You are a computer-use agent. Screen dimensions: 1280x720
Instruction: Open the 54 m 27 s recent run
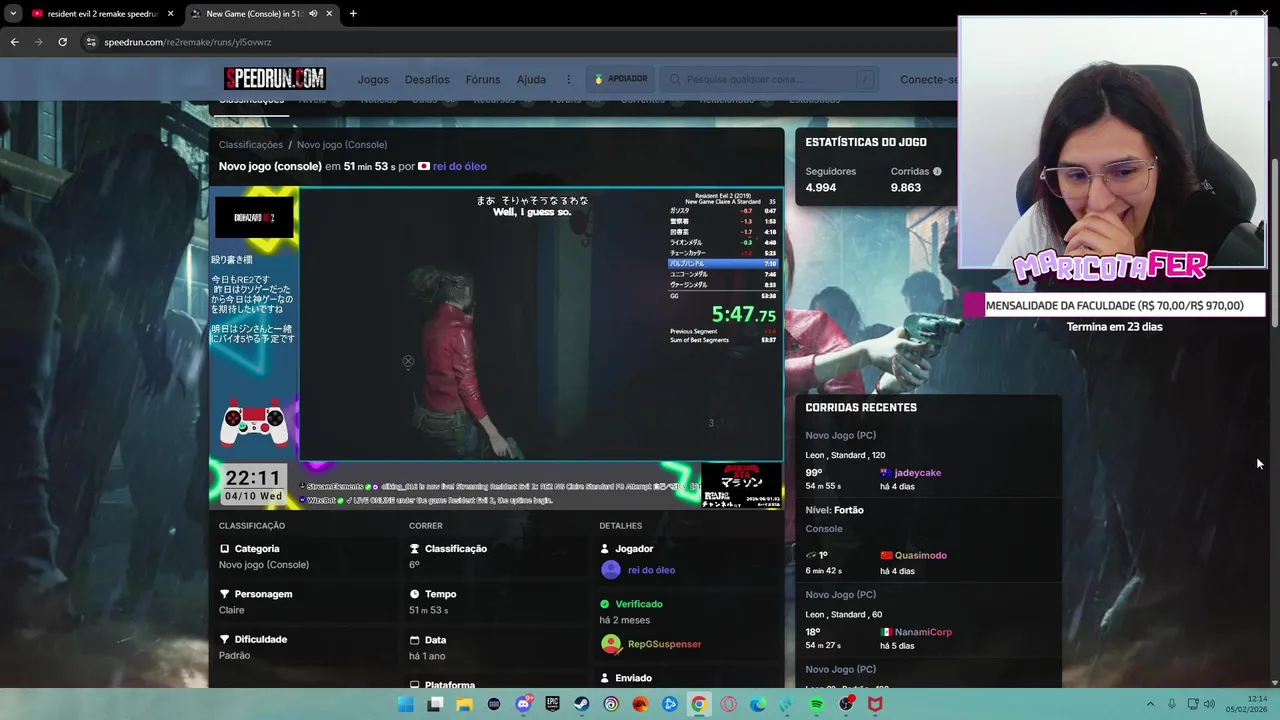click(823, 646)
